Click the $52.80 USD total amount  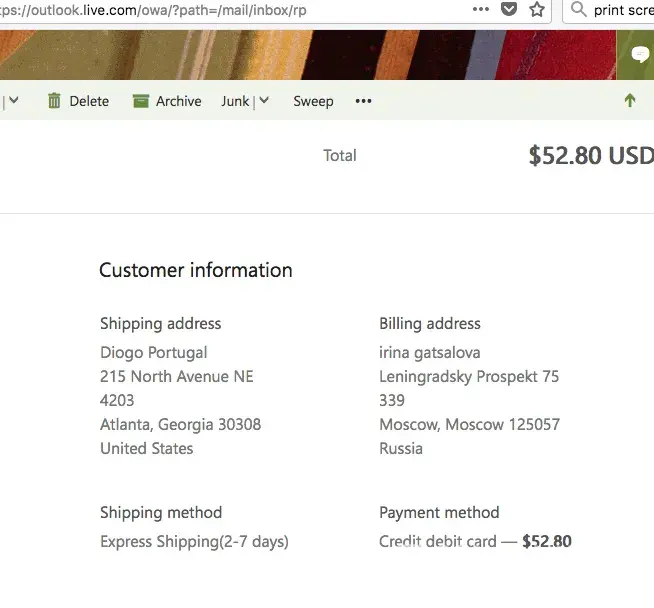pos(590,155)
